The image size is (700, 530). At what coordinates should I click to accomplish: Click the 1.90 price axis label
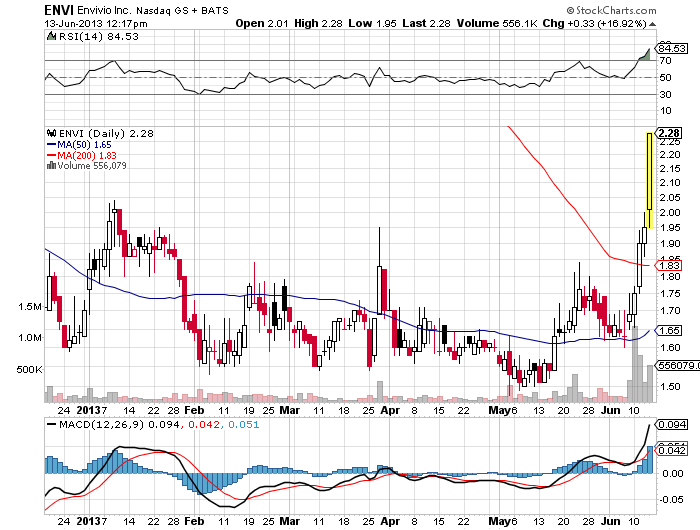[670, 244]
